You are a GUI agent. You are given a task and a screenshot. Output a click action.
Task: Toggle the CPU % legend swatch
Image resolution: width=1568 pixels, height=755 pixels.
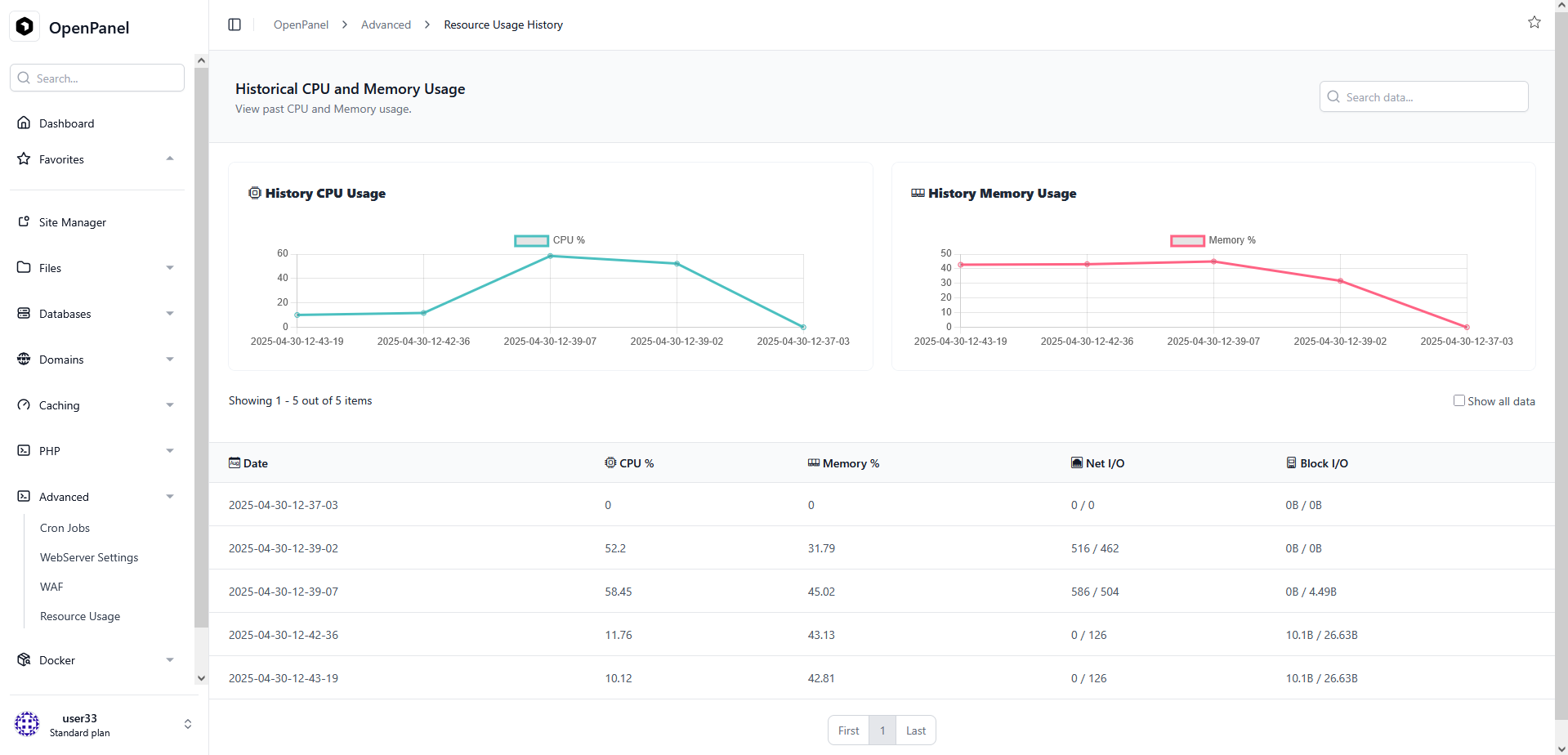click(531, 240)
